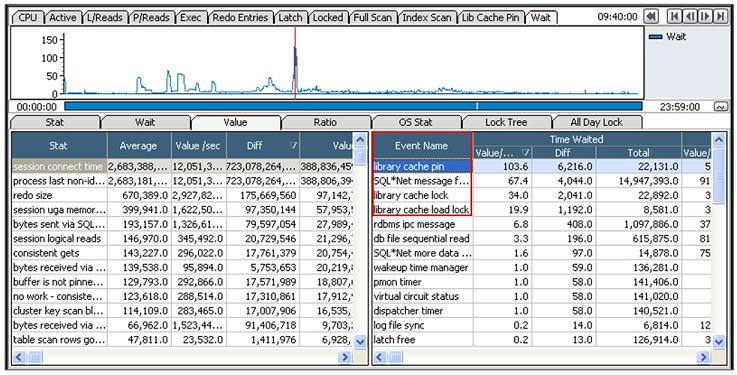The height and width of the screenshot is (375, 737).
Task: Click right arrow of Stat table horizontal scrollbar
Action: click(x=345, y=358)
